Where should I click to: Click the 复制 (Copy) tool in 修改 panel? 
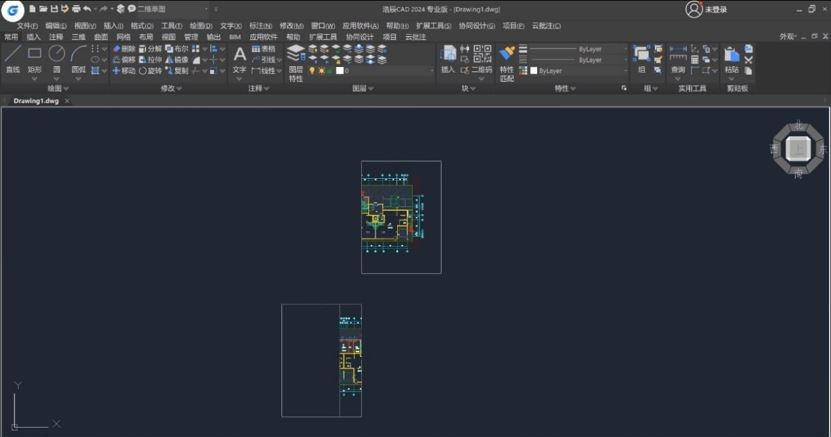point(176,70)
